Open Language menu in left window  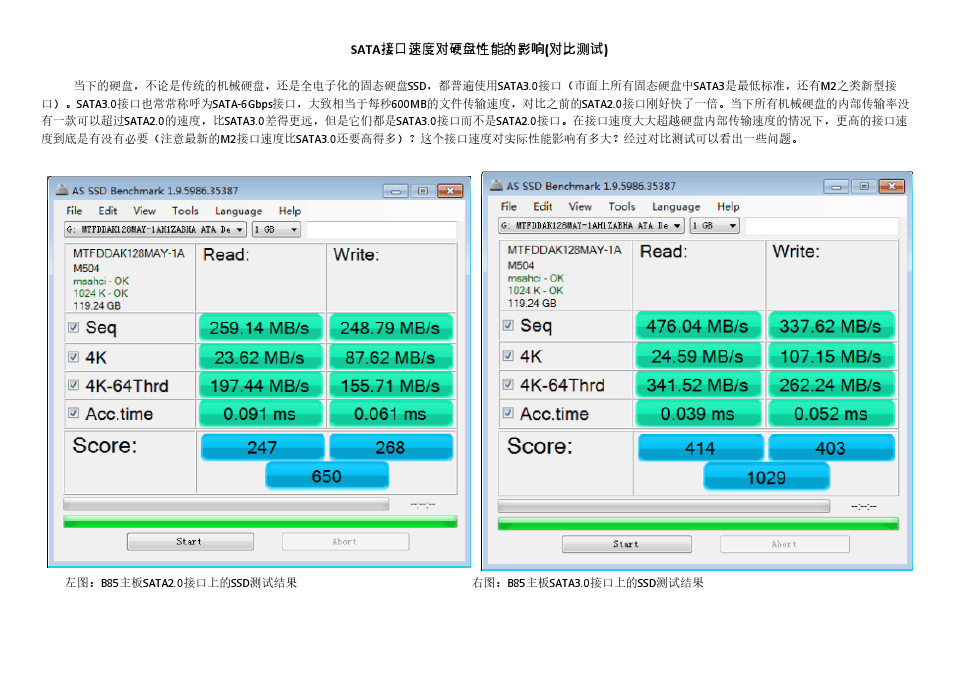click(238, 211)
